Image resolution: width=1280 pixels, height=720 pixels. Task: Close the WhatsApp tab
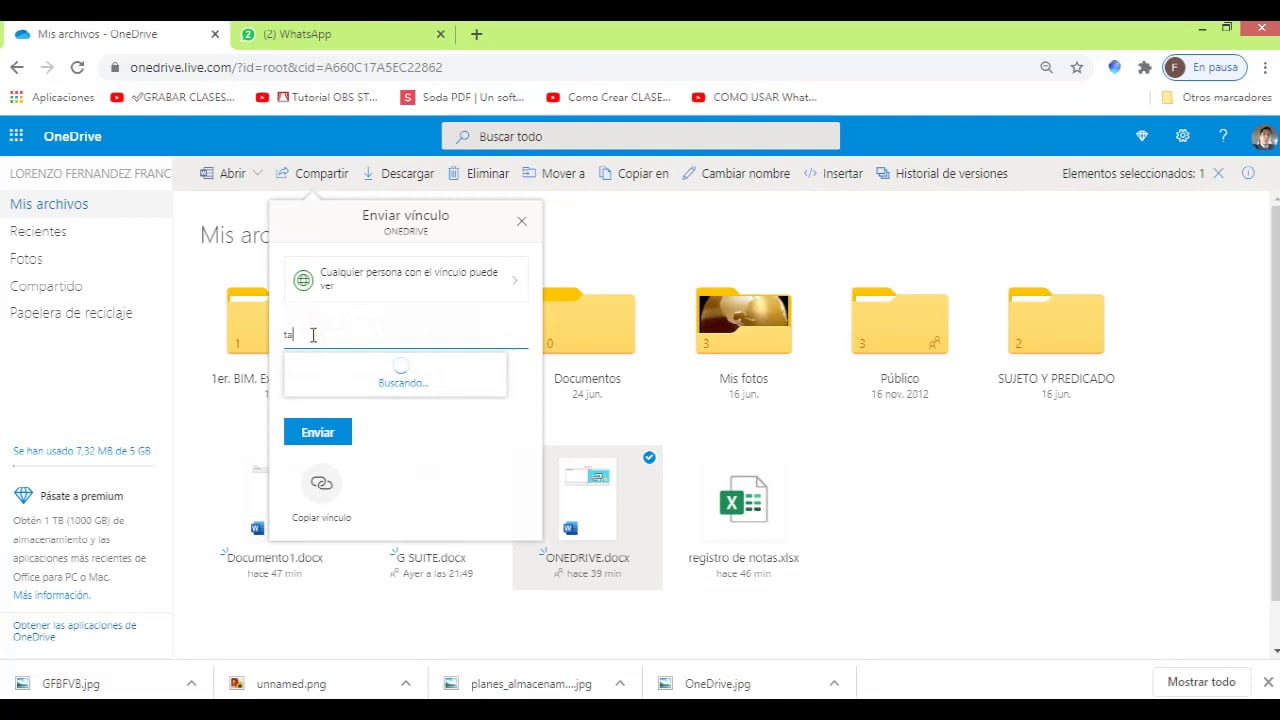[x=441, y=34]
